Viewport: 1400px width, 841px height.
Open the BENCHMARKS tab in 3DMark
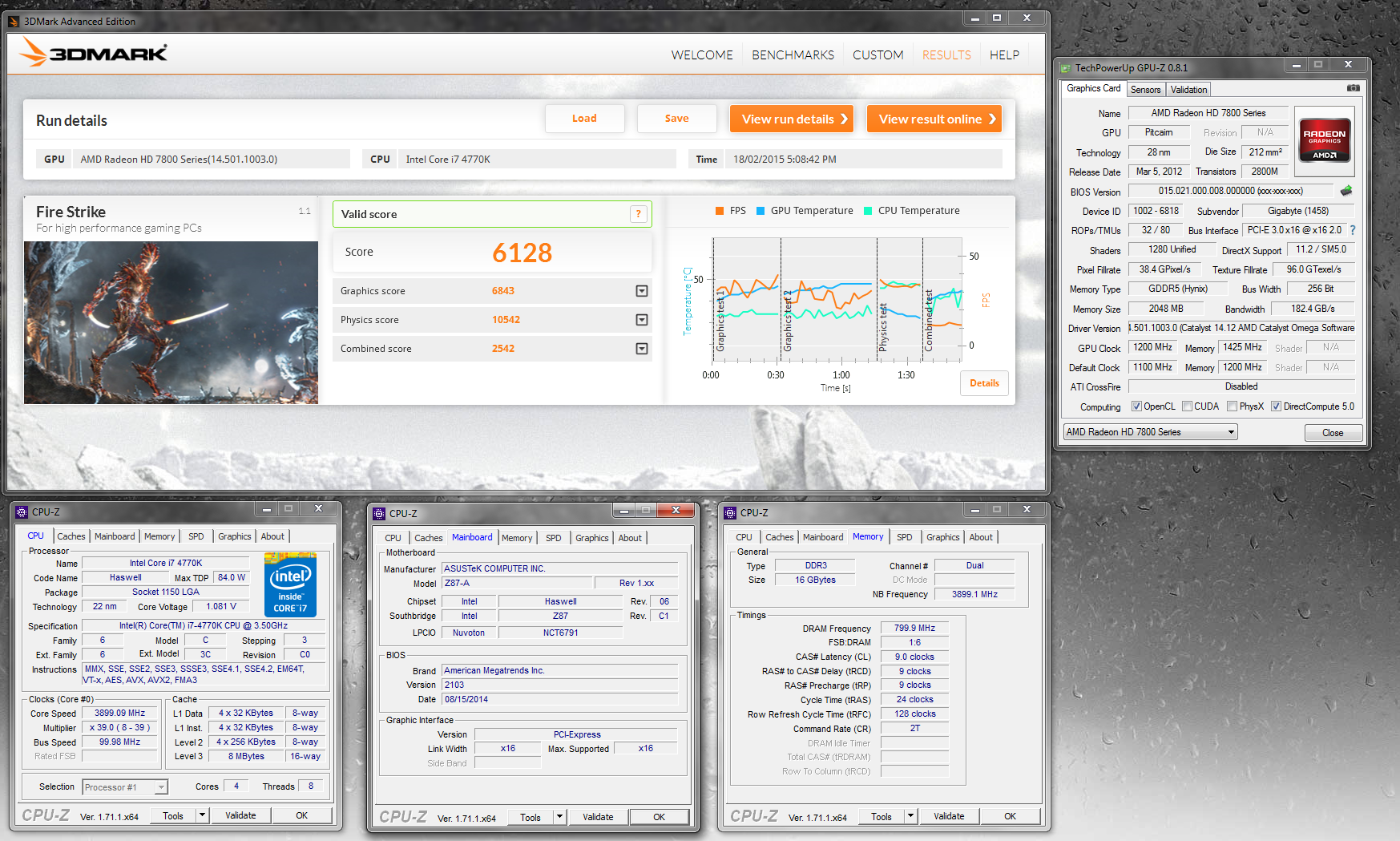pos(793,55)
